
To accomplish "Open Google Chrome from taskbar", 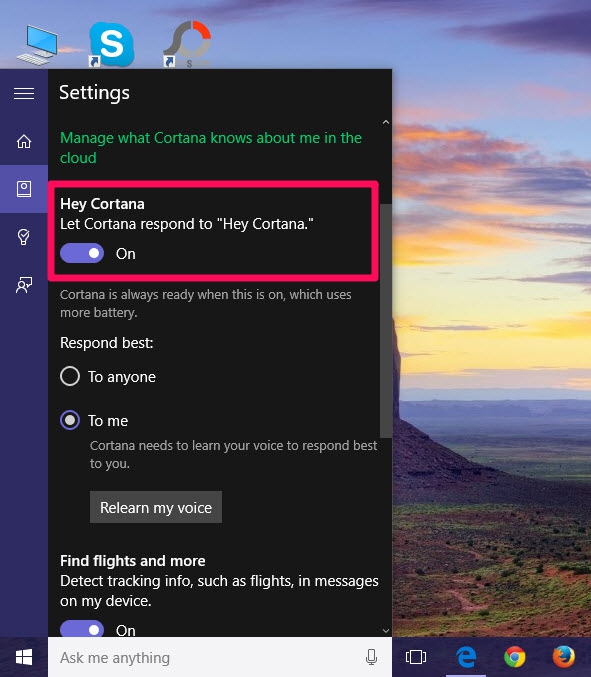I will click(x=515, y=657).
